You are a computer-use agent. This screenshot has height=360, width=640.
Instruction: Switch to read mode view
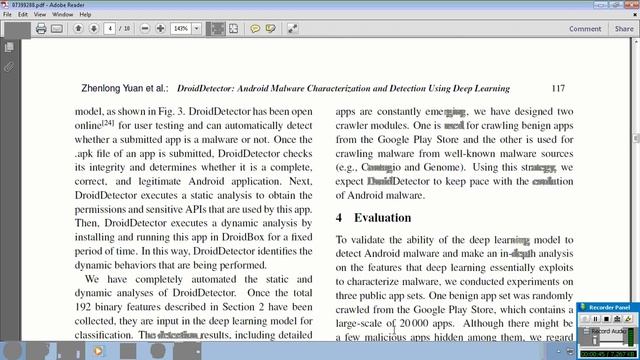tap(292, 29)
